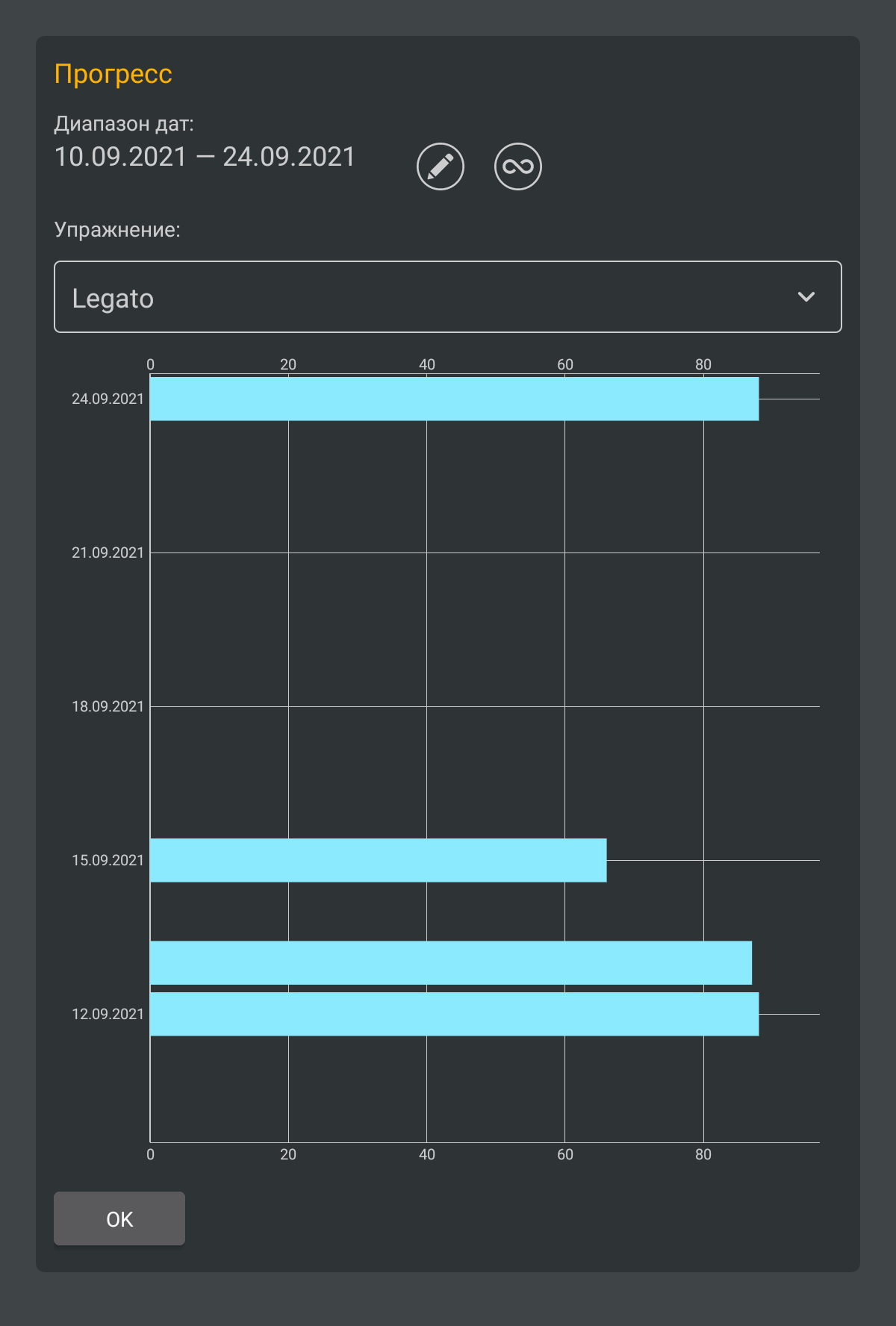Click the 15.09.2021 bar in the chart

(x=378, y=860)
